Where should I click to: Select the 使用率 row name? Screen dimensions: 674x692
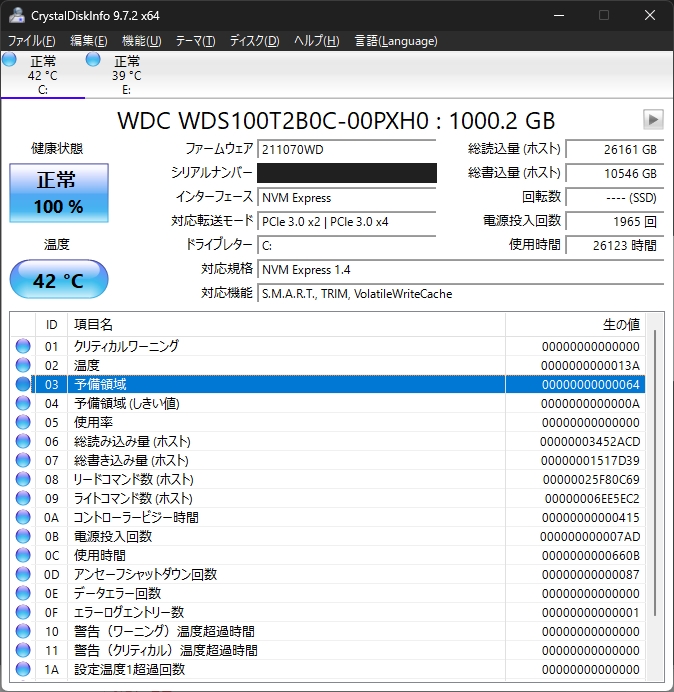[93, 422]
